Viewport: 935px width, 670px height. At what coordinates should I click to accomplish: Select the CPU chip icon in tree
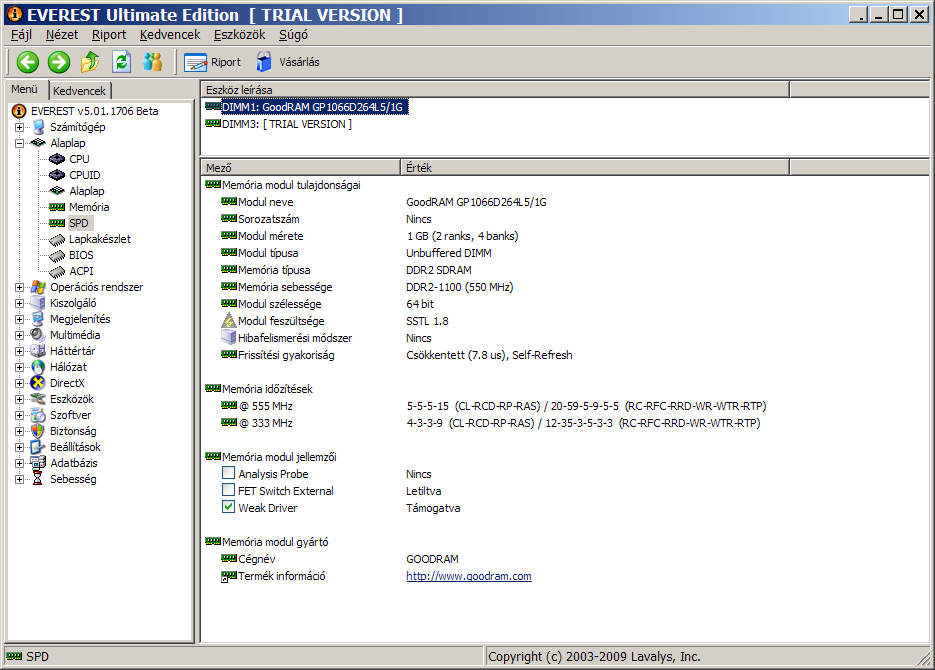point(57,159)
